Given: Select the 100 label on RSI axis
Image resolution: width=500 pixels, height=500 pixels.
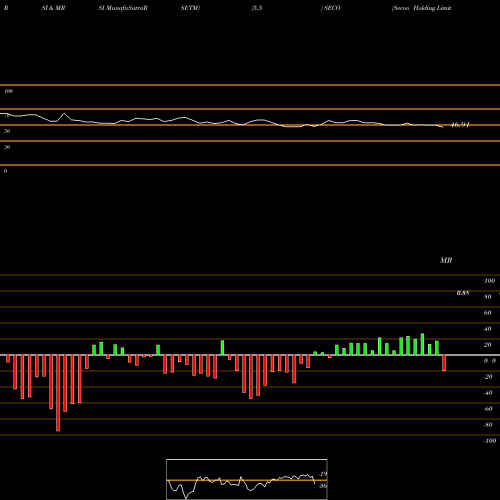Looking at the screenshot, I should tap(8, 91).
